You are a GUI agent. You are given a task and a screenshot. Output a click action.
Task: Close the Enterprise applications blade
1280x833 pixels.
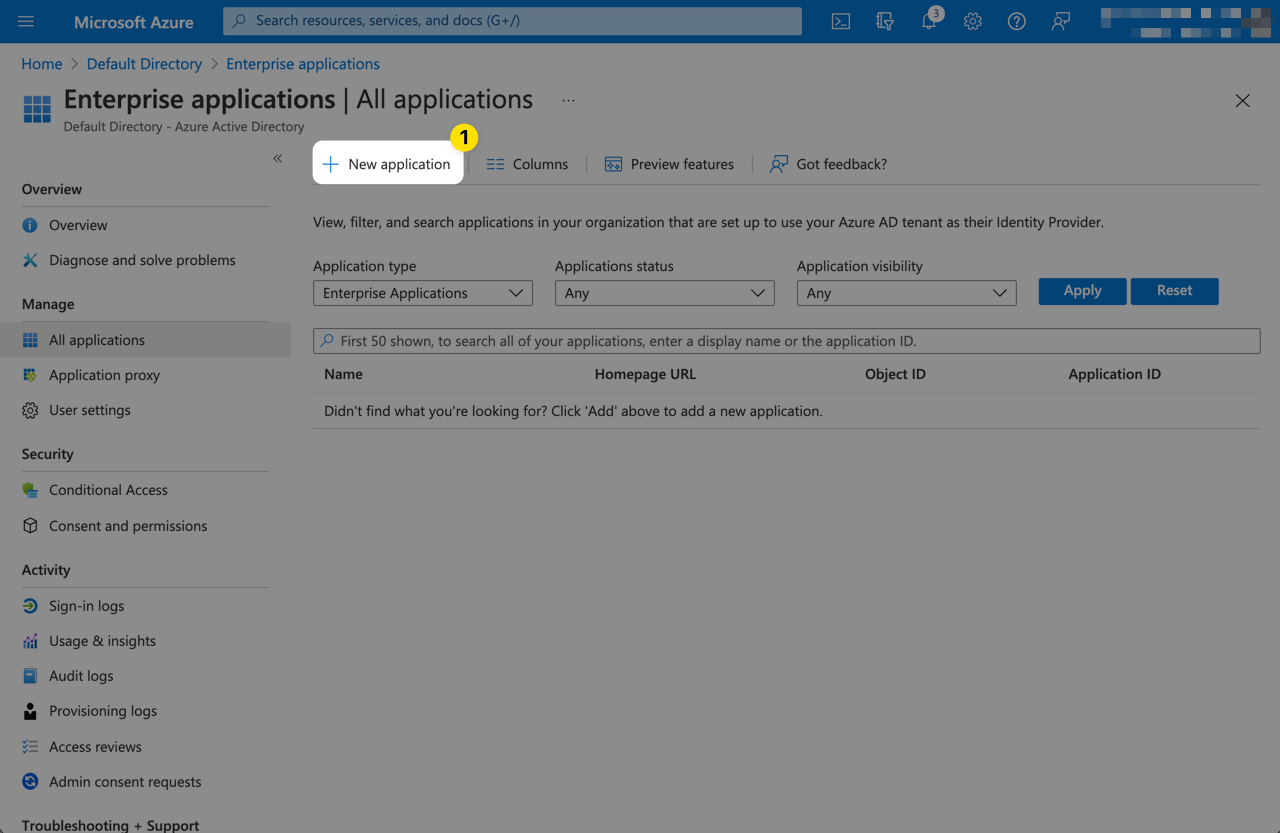pos(1242,101)
